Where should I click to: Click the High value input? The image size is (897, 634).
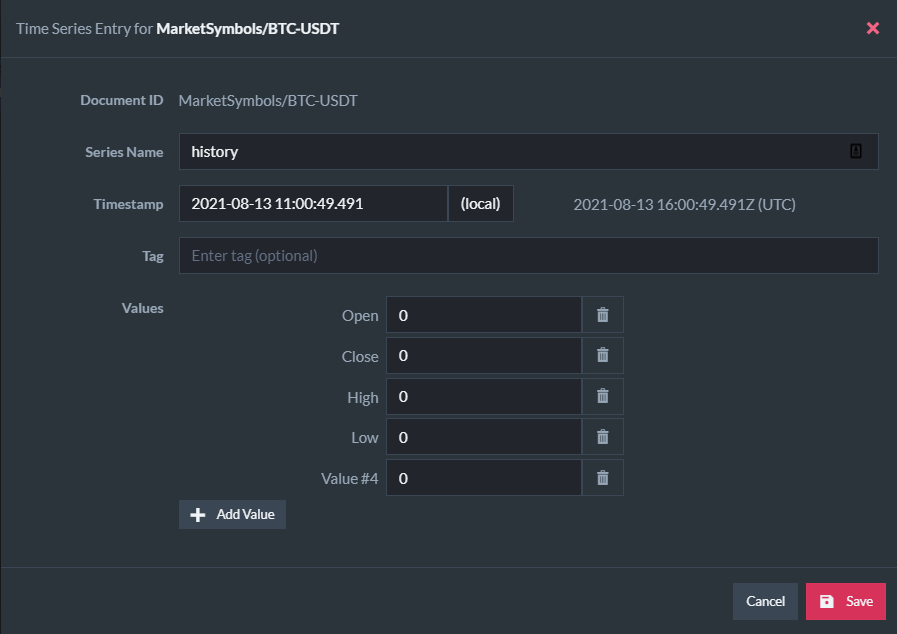pos(483,396)
